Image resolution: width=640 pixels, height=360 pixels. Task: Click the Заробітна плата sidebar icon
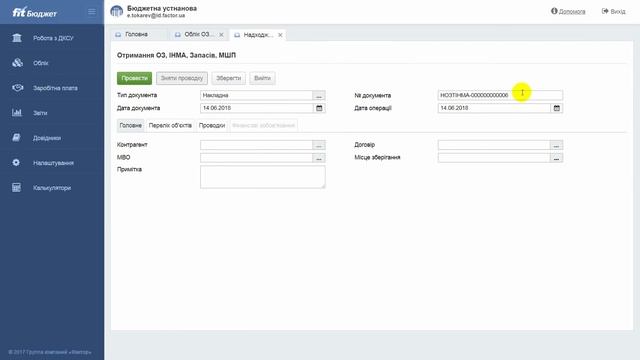(18, 88)
